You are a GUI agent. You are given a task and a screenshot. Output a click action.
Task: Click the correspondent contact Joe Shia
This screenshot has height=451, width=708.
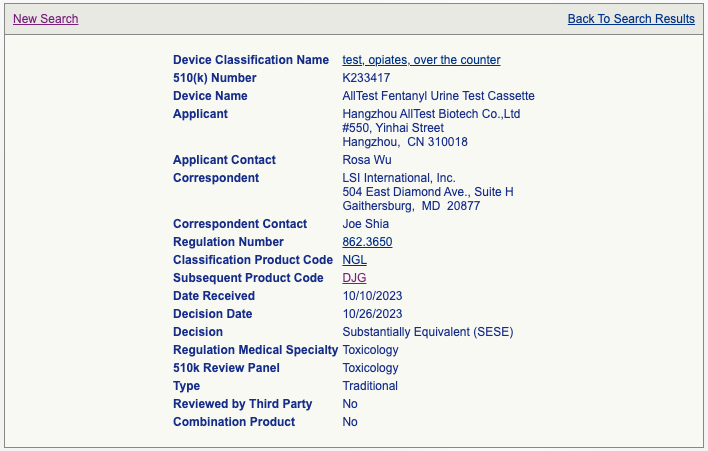coord(365,224)
